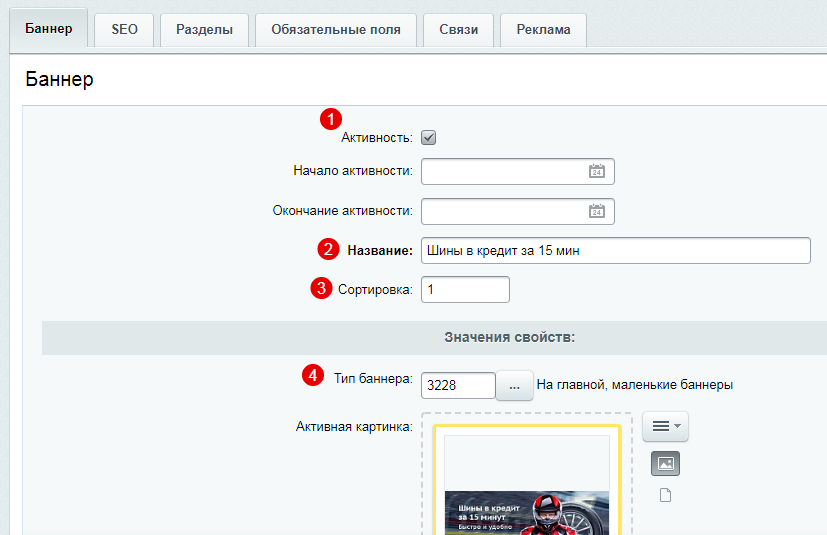Switch to the SEO tab

[x=124, y=30]
